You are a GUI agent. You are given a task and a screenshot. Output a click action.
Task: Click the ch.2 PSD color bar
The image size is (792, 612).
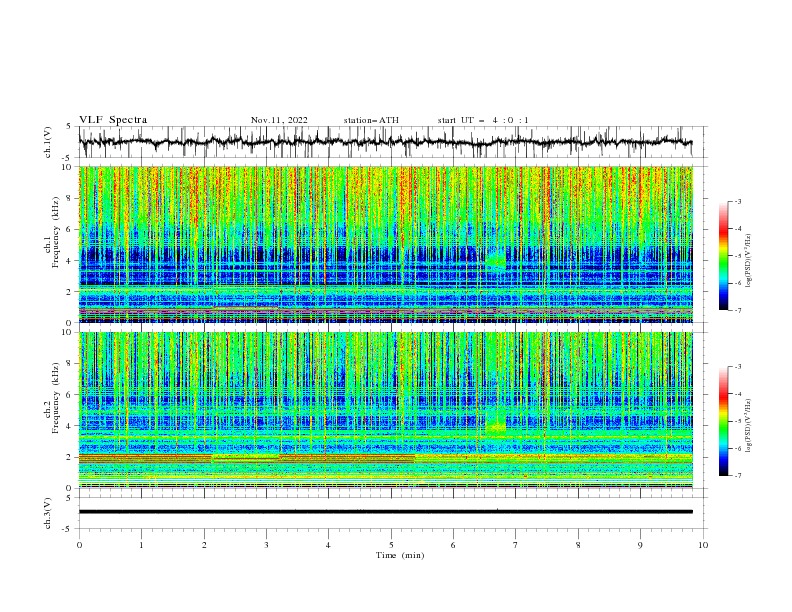tap(723, 421)
